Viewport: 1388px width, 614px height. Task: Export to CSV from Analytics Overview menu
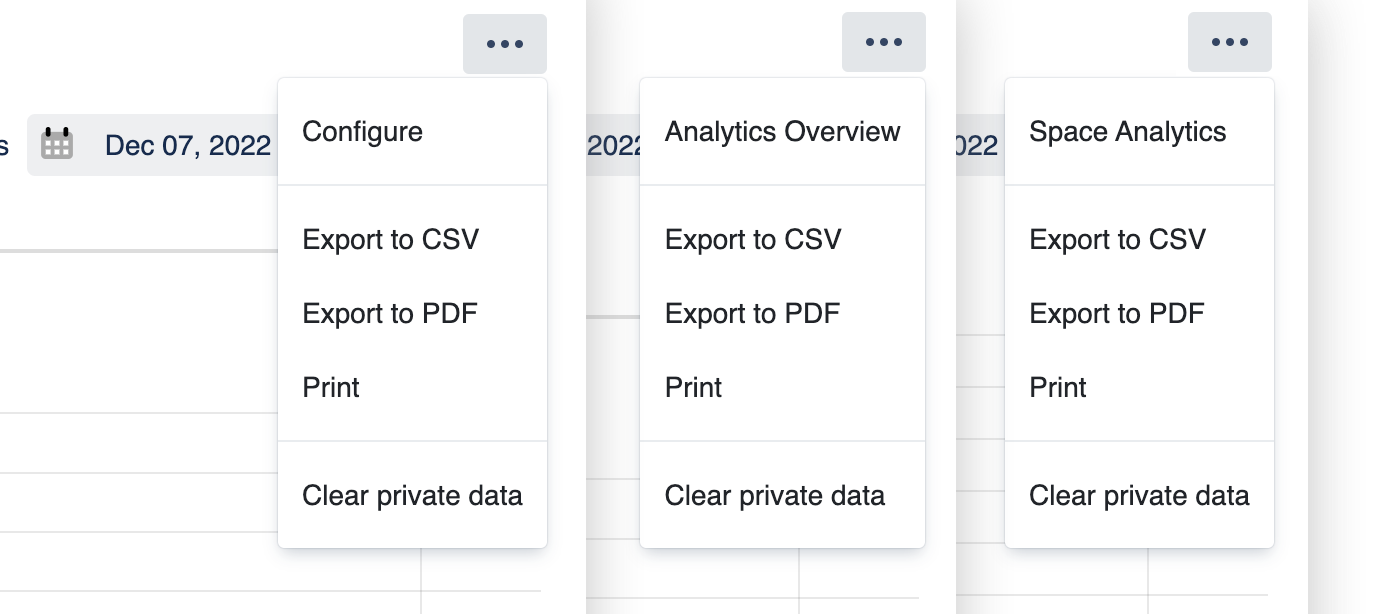pyautogui.click(x=753, y=240)
